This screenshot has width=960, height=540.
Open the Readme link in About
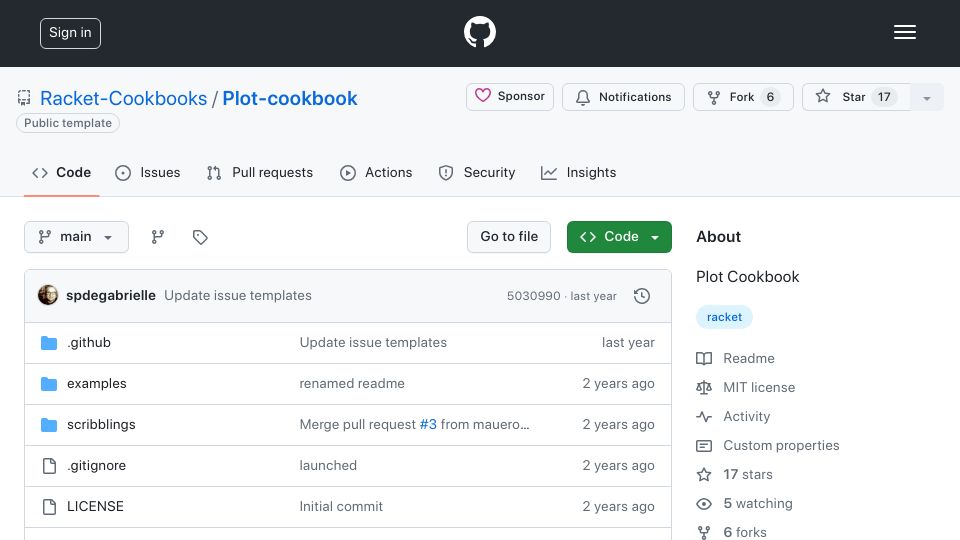(x=749, y=358)
